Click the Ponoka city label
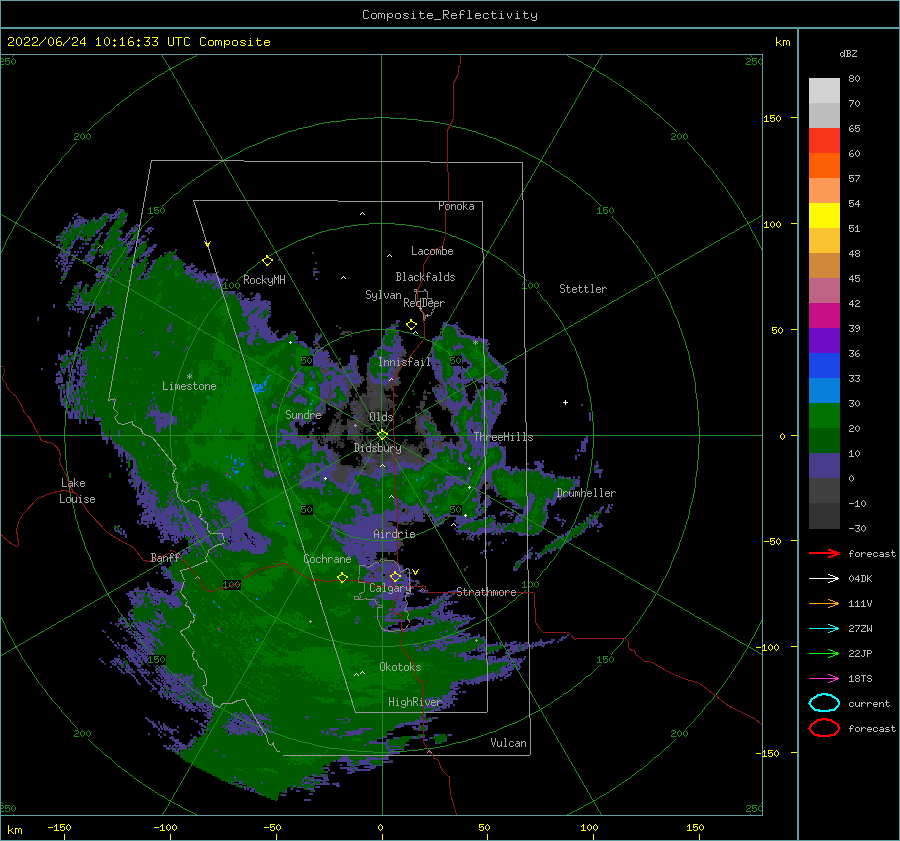This screenshot has height=841, width=900. point(456,206)
